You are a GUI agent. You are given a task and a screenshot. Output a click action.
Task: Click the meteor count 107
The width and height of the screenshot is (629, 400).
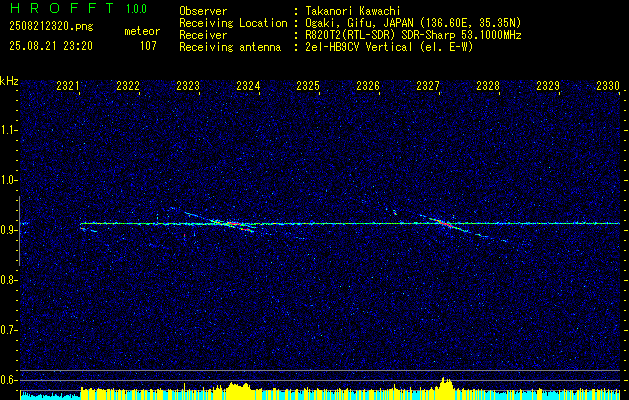pos(148,46)
